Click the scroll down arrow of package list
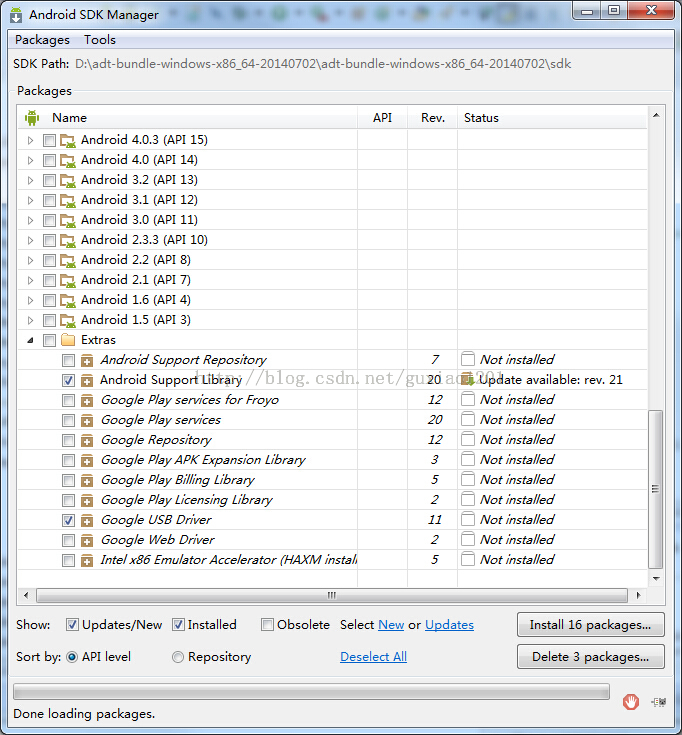The image size is (682, 735). (x=656, y=578)
